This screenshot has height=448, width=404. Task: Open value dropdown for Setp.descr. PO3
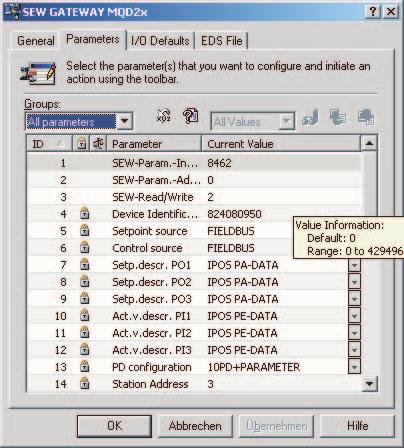coord(354,299)
